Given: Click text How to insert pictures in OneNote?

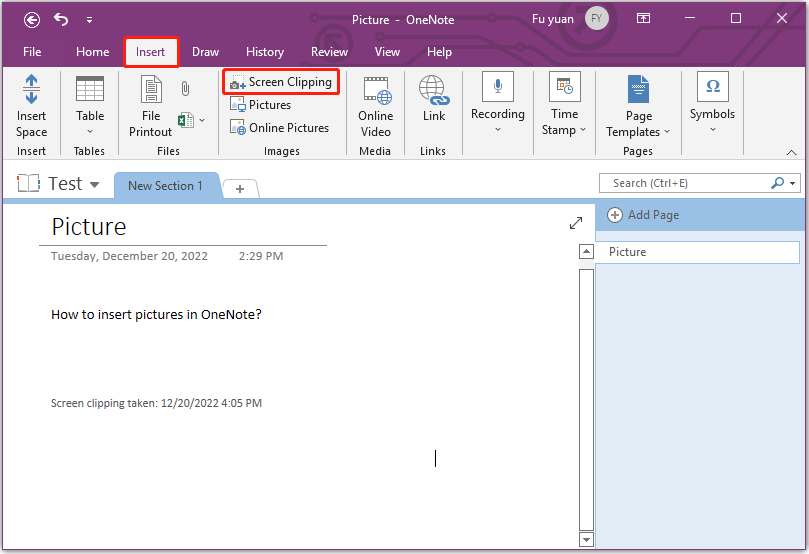Looking at the screenshot, I should pyautogui.click(x=156, y=315).
